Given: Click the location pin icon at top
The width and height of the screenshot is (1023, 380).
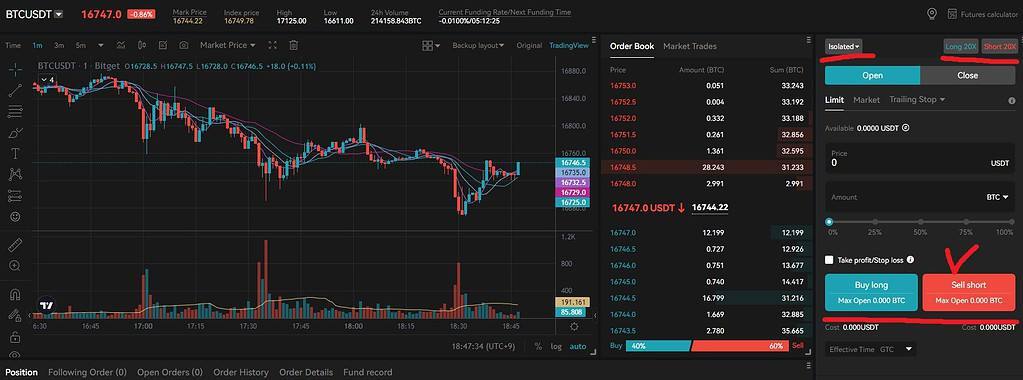Looking at the screenshot, I should [932, 14].
